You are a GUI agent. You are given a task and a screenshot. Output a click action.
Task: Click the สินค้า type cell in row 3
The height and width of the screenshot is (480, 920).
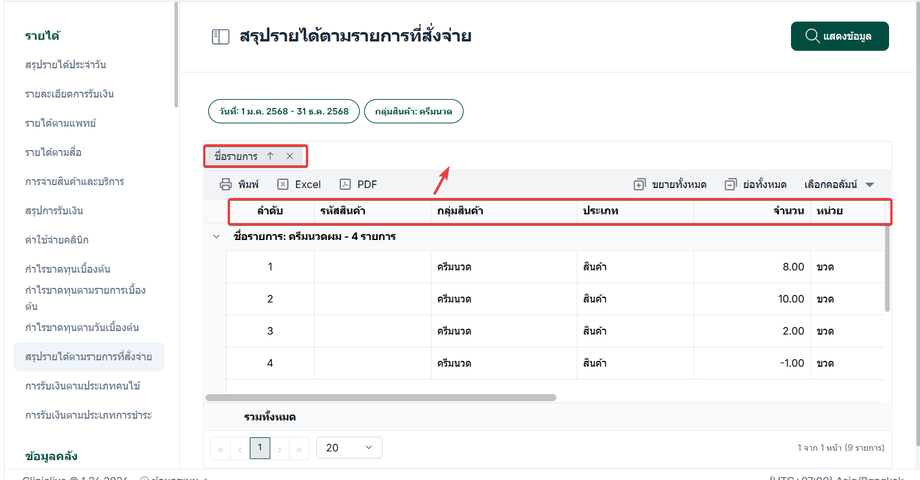click(635, 331)
